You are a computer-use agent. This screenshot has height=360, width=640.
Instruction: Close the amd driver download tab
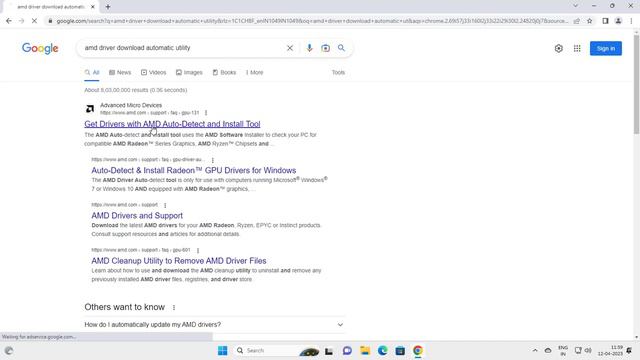(x=93, y=7)
